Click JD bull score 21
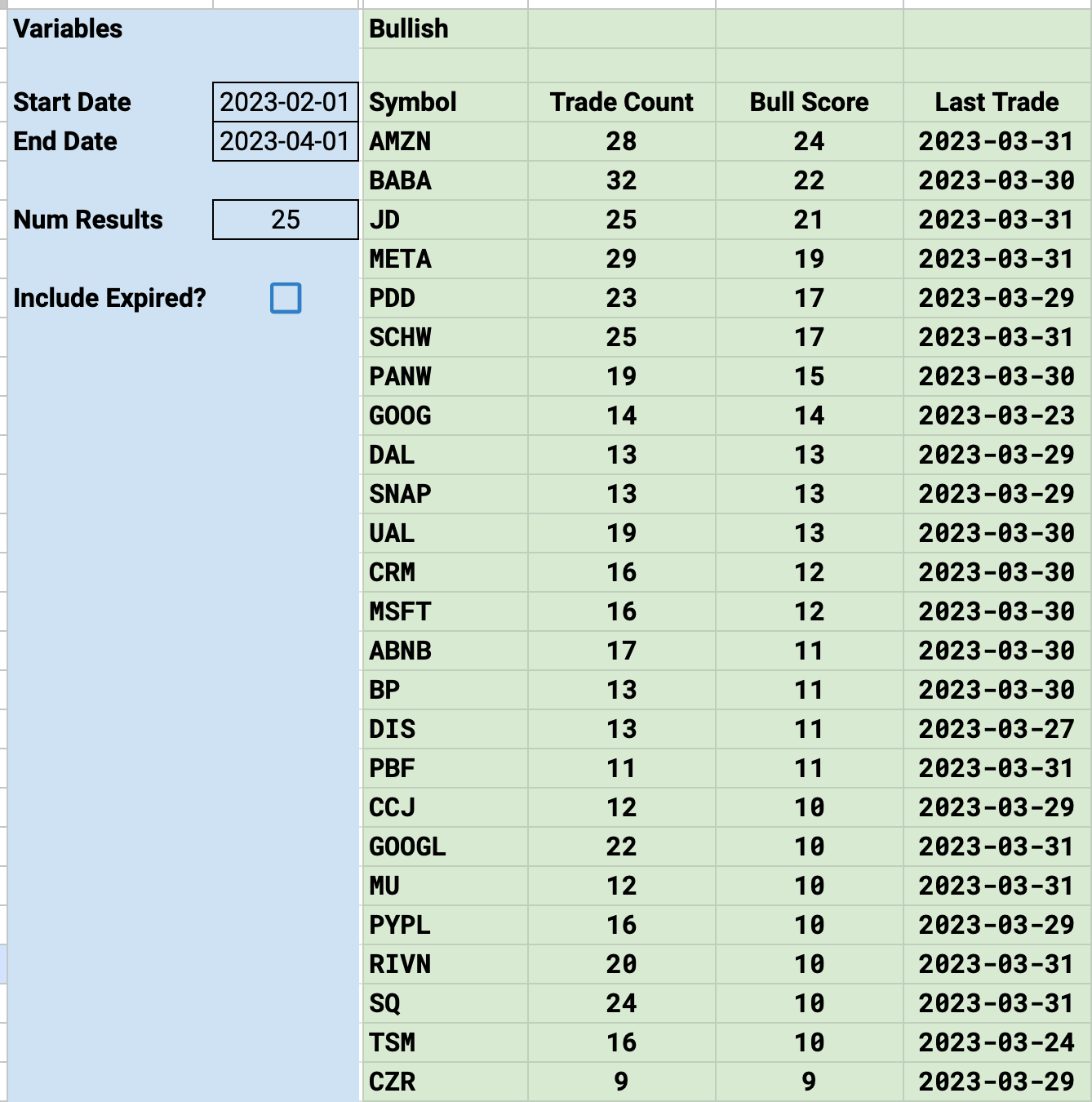The height and width of the screenshot is (1102, 1092). click(810, 220)
